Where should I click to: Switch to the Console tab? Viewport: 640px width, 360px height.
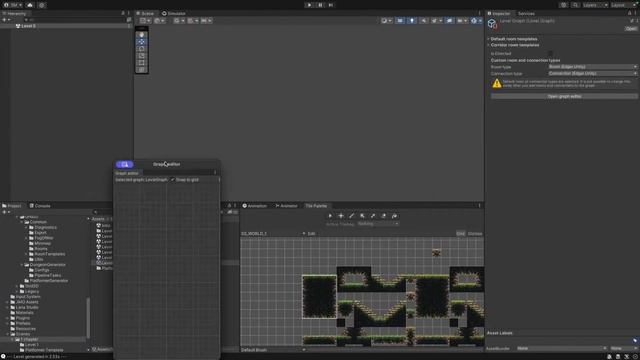(x=40, y=206)
